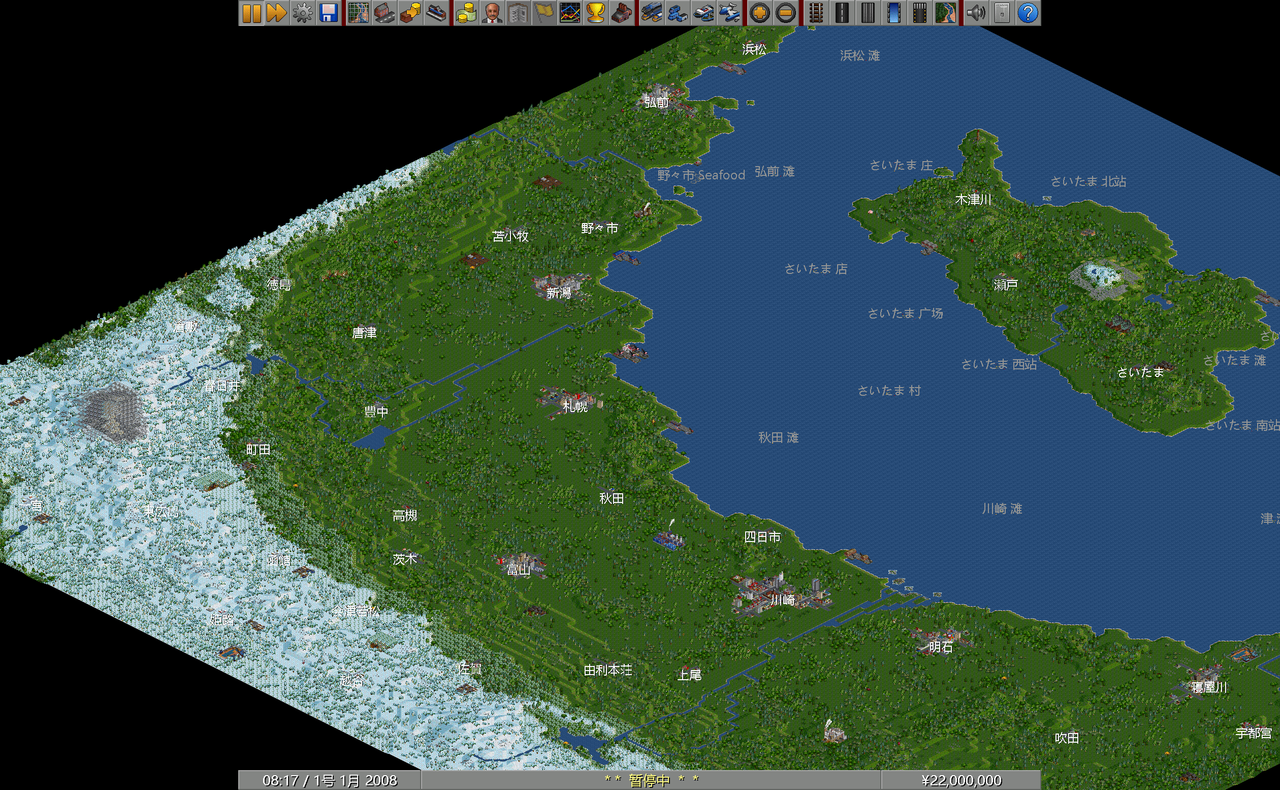The image size is (1280, 790).
Task: Open the minimap display icon
Action: 358,13
